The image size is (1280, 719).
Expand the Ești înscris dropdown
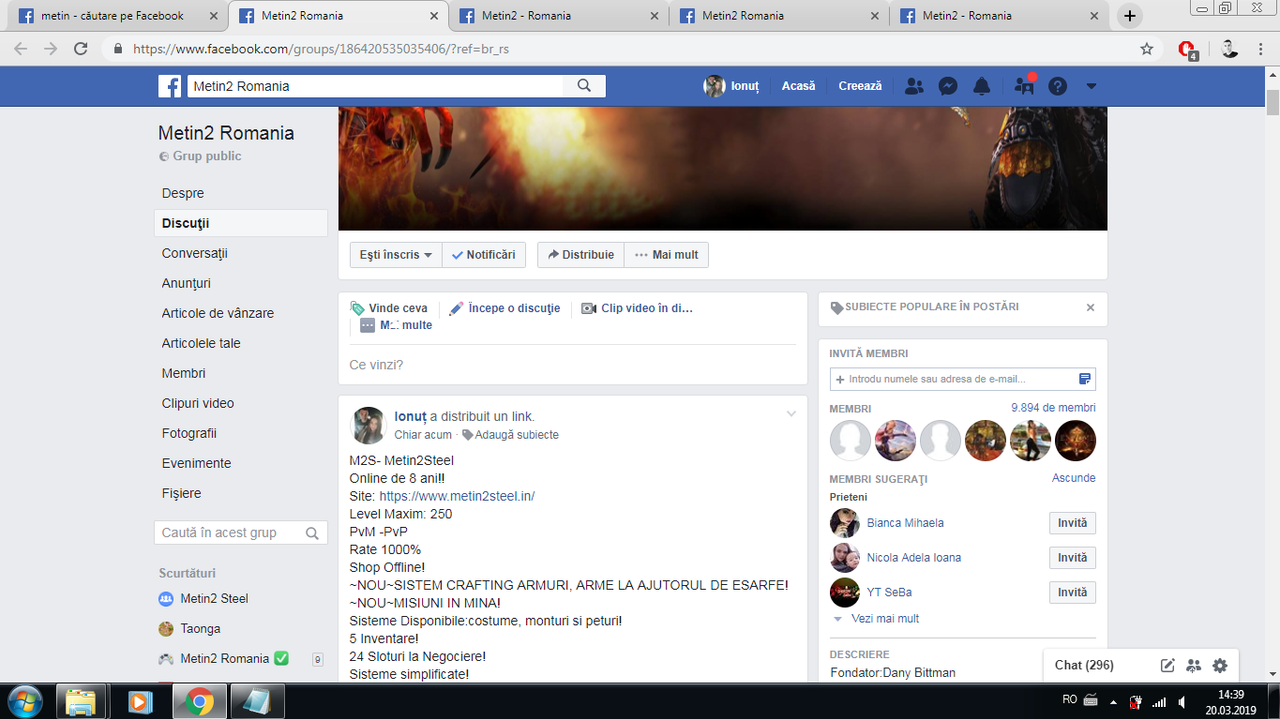pyautogui.click(x=396, y=255)
